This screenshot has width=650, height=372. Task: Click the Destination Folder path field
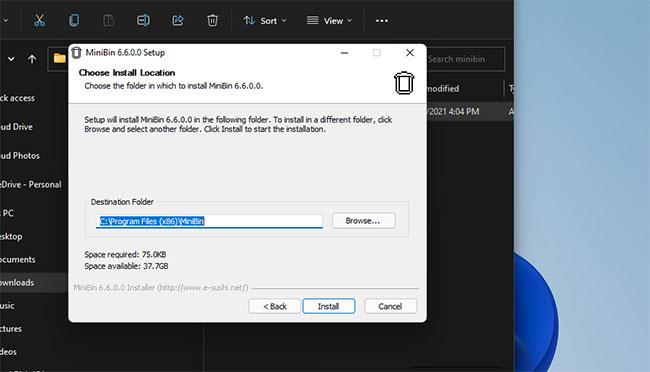(x=209, y=221)
